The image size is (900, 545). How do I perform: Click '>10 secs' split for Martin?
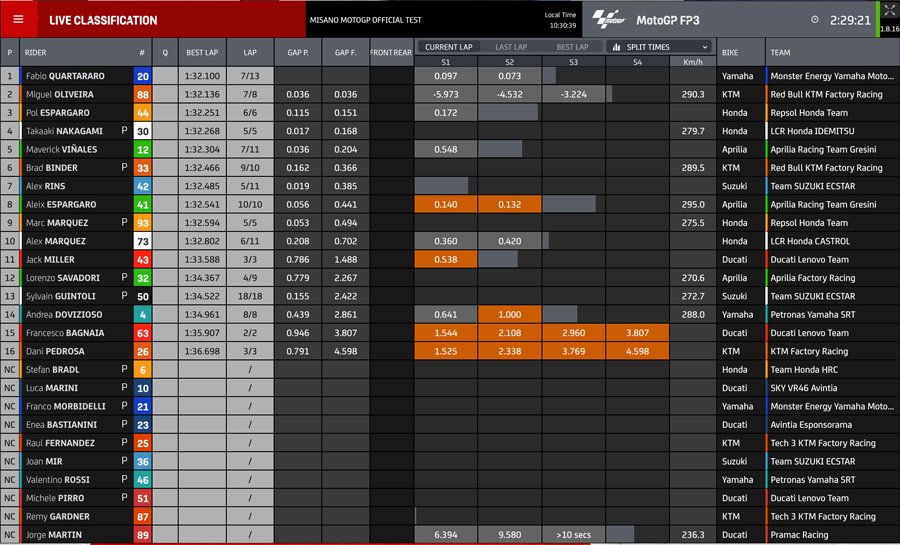[573, 535]
